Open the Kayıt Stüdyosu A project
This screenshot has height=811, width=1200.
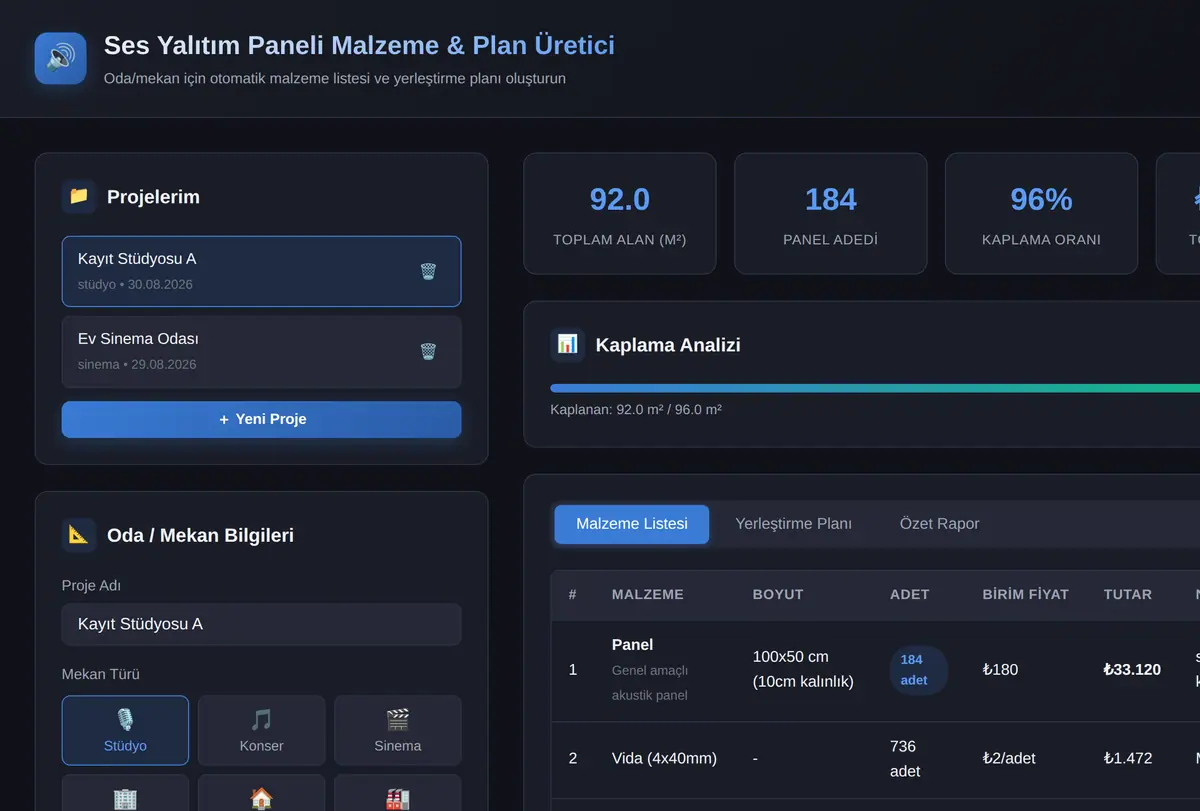click(261, 271)
